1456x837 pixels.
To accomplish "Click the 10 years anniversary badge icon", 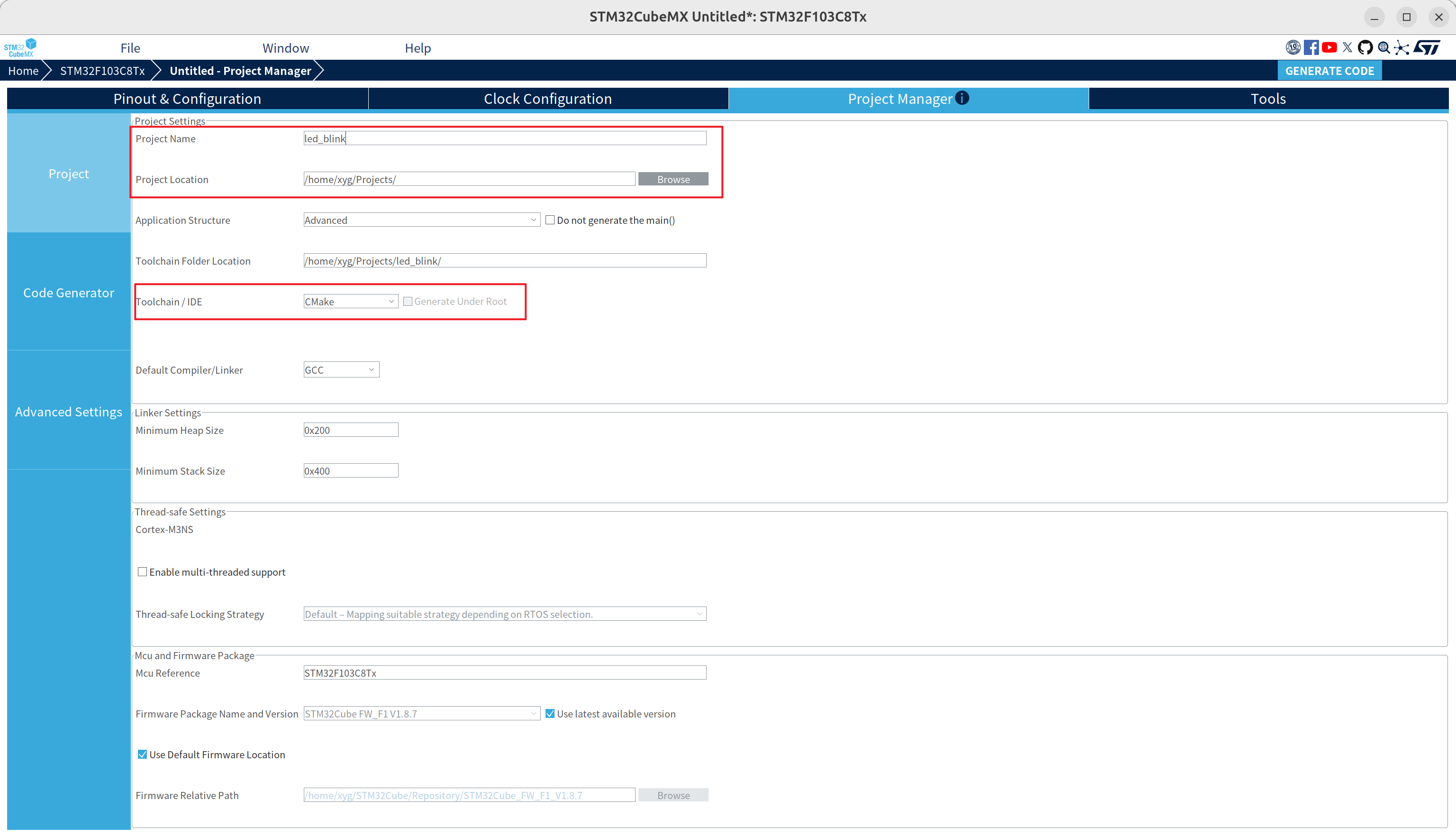I will pyautogui.click(x=1293, y=48).
